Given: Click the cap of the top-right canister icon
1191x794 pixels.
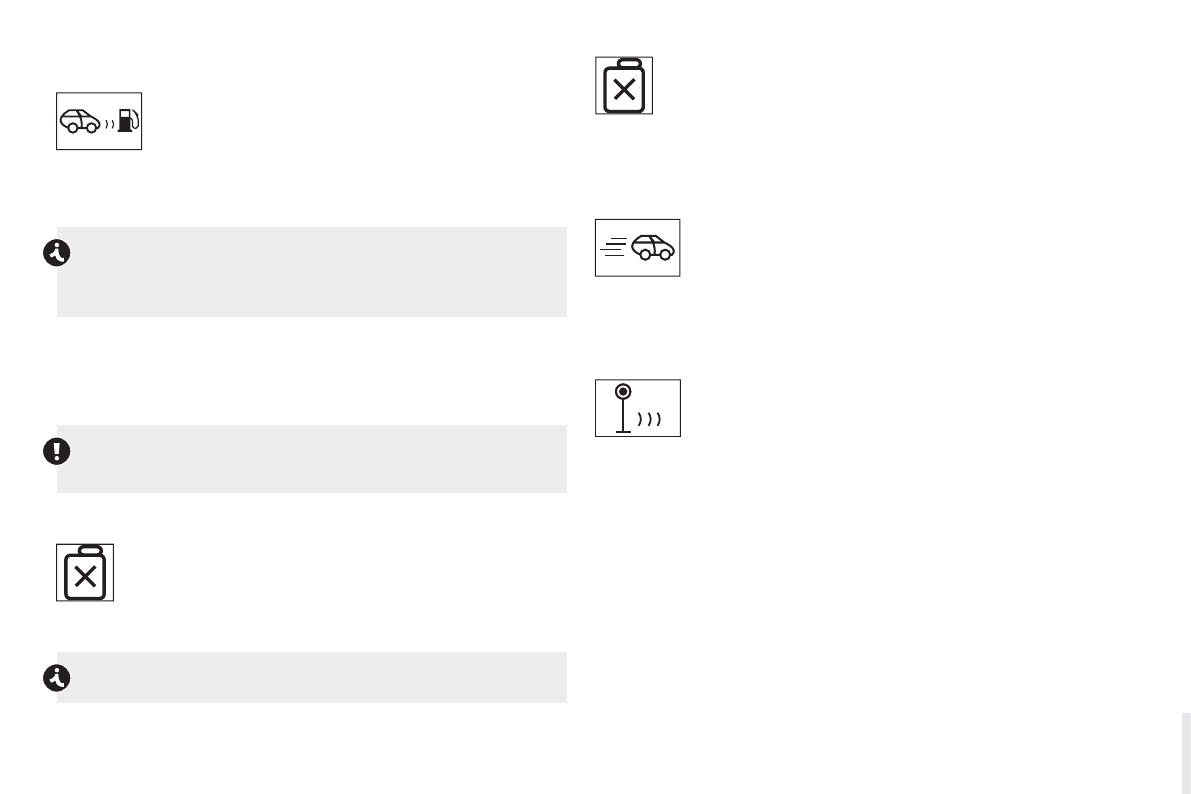Looking at the screenshot, I should (624, 62).
